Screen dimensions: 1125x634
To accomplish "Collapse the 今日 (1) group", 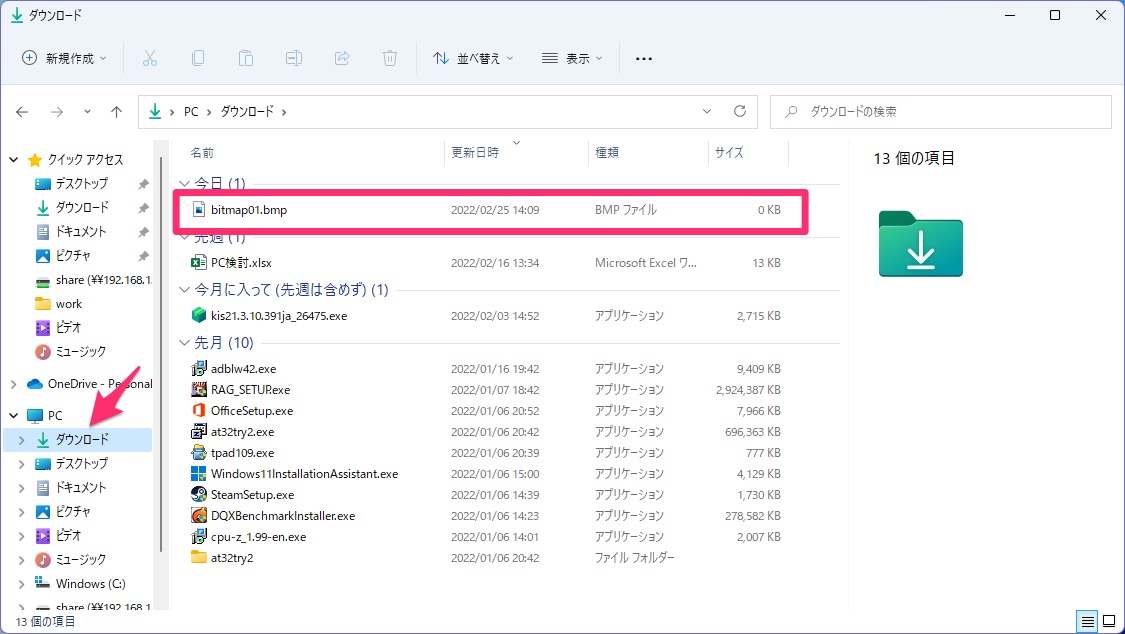I will (x=184, y=184).
